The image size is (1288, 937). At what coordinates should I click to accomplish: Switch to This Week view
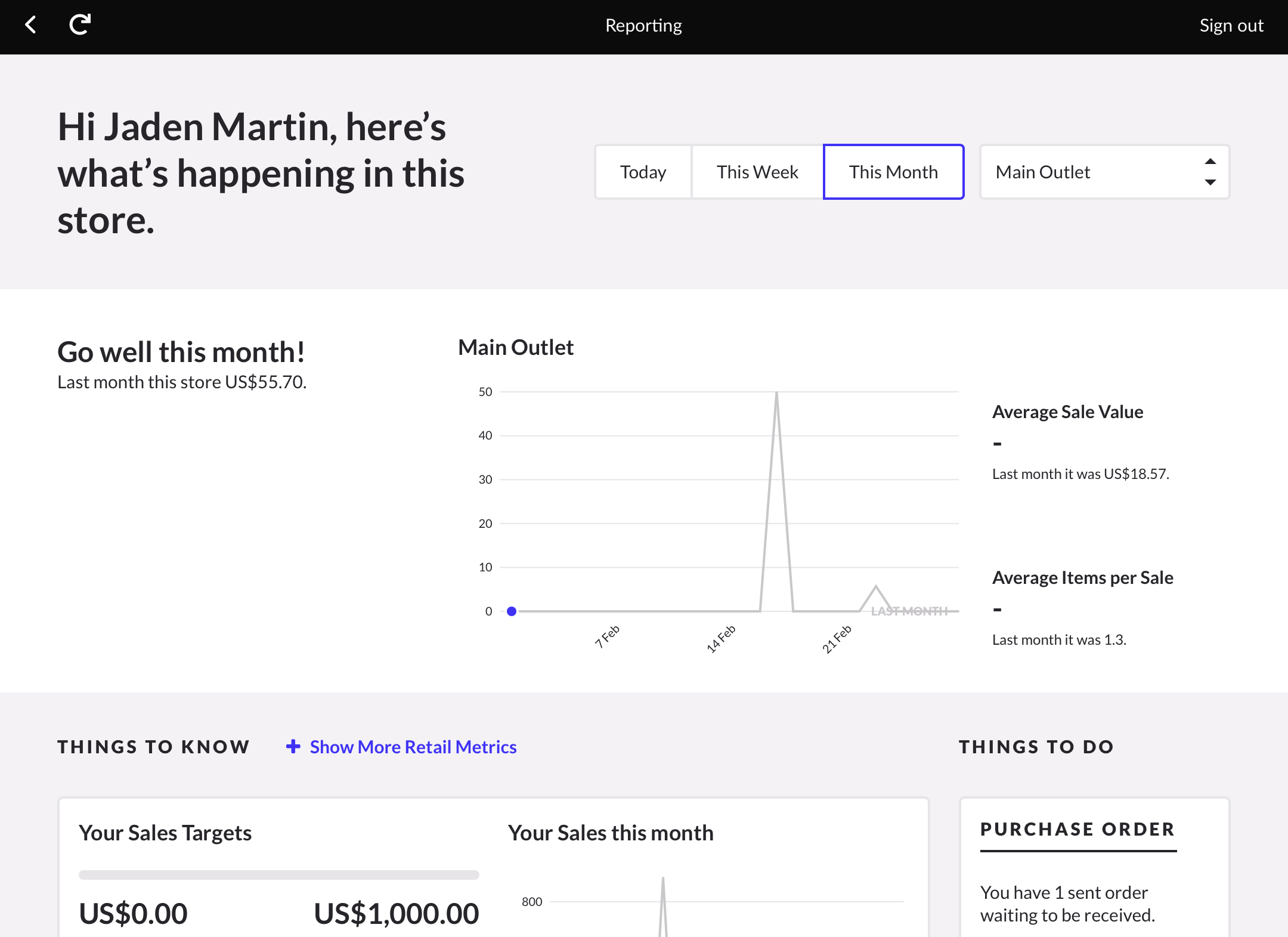757,172
